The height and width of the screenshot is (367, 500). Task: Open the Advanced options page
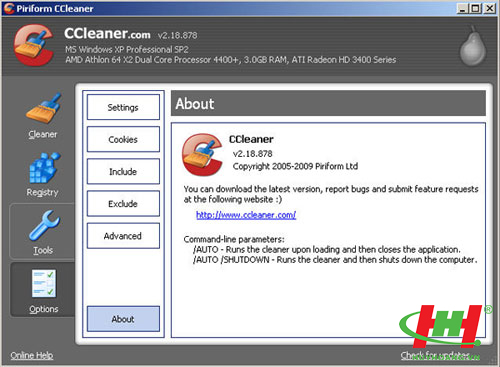tap(123, 236)
